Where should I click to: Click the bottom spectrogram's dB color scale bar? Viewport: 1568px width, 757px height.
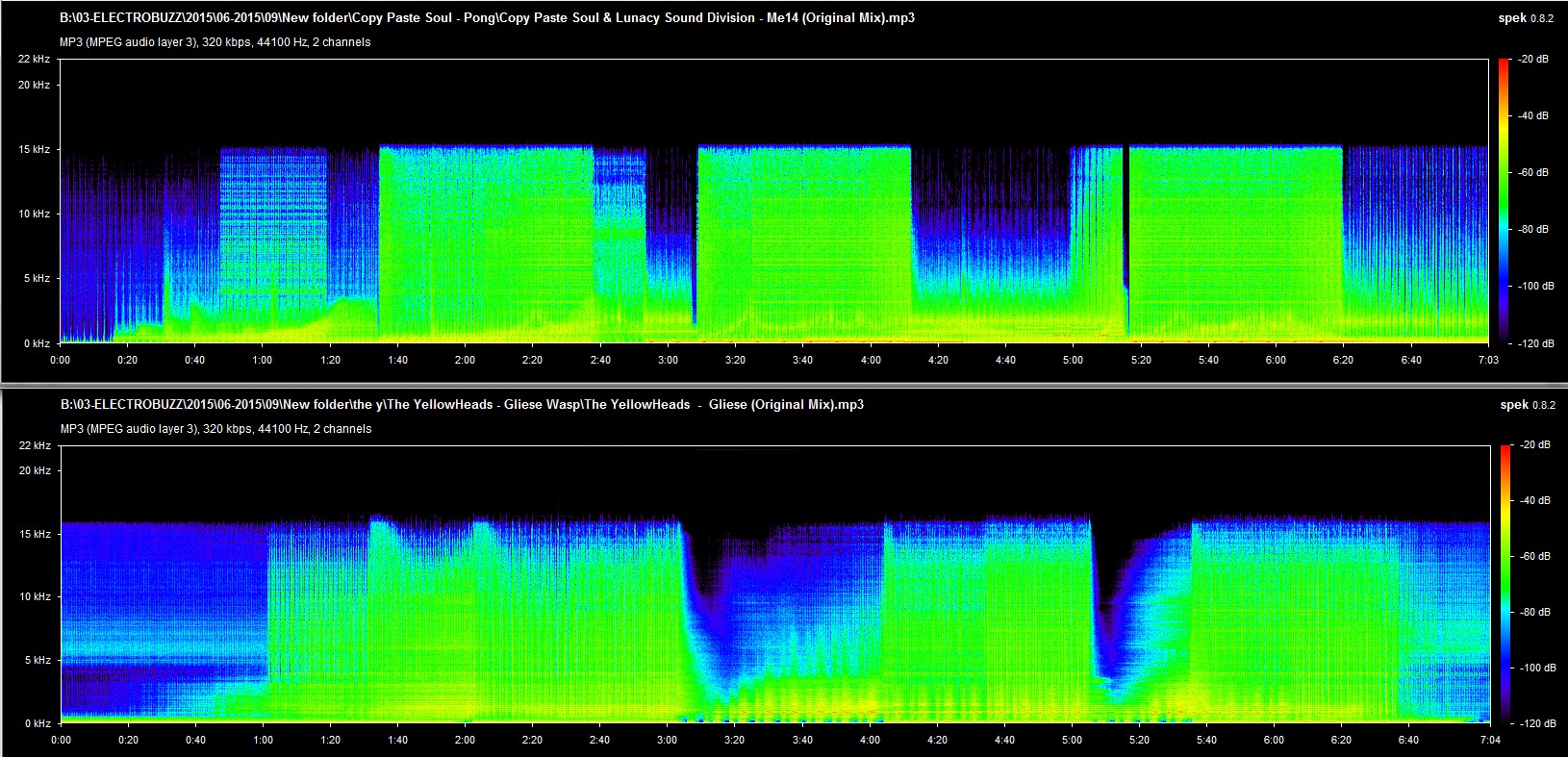point(1504,584)
